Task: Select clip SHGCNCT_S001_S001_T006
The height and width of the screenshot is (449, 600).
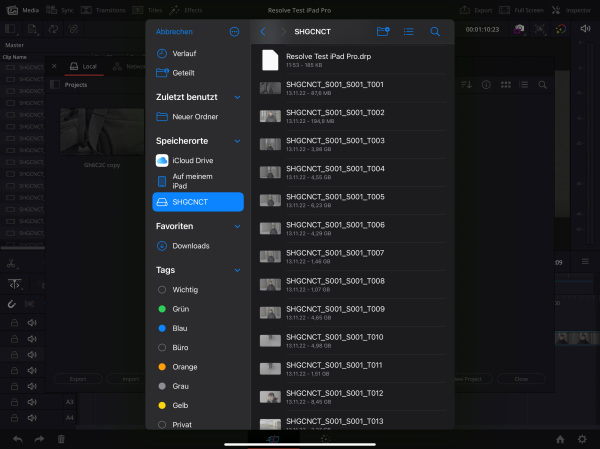Action: coord(352,229)
